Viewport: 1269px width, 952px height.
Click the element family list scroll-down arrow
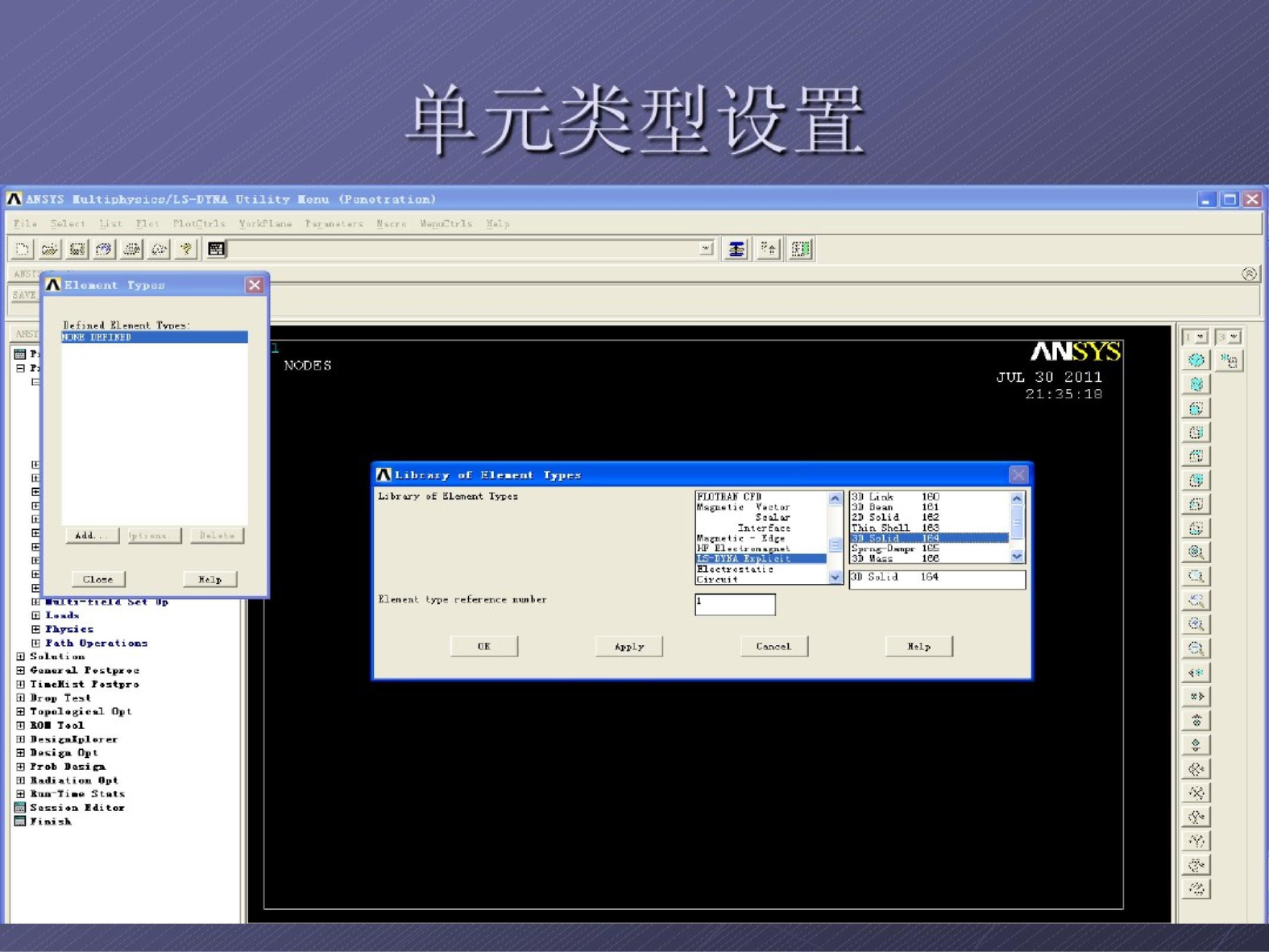pyautogui.click(x=835, y=577)
